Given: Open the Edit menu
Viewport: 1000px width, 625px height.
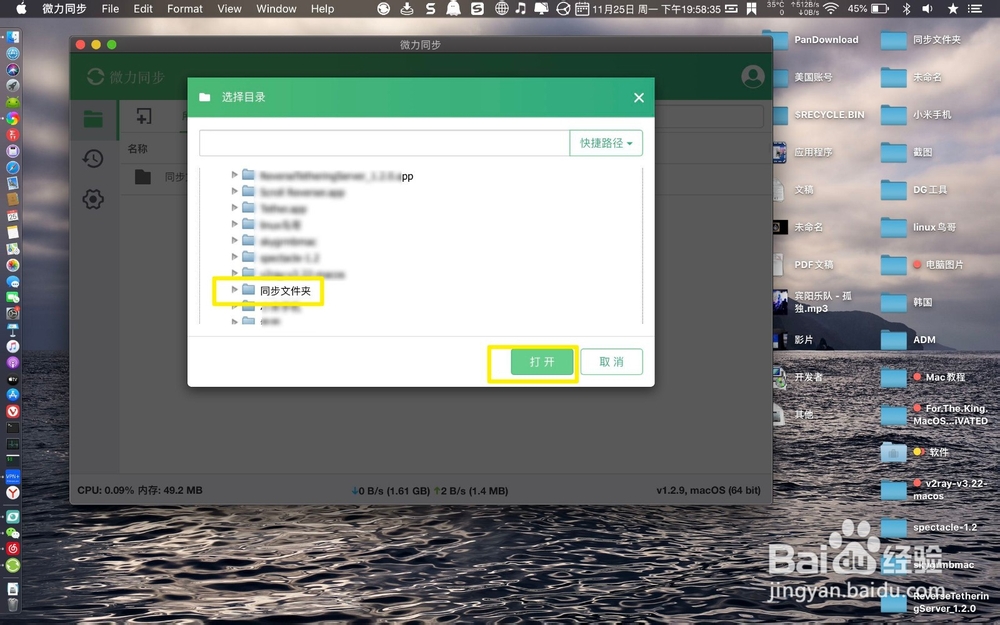Looking at the screenshot, I should tap(143, 9).
